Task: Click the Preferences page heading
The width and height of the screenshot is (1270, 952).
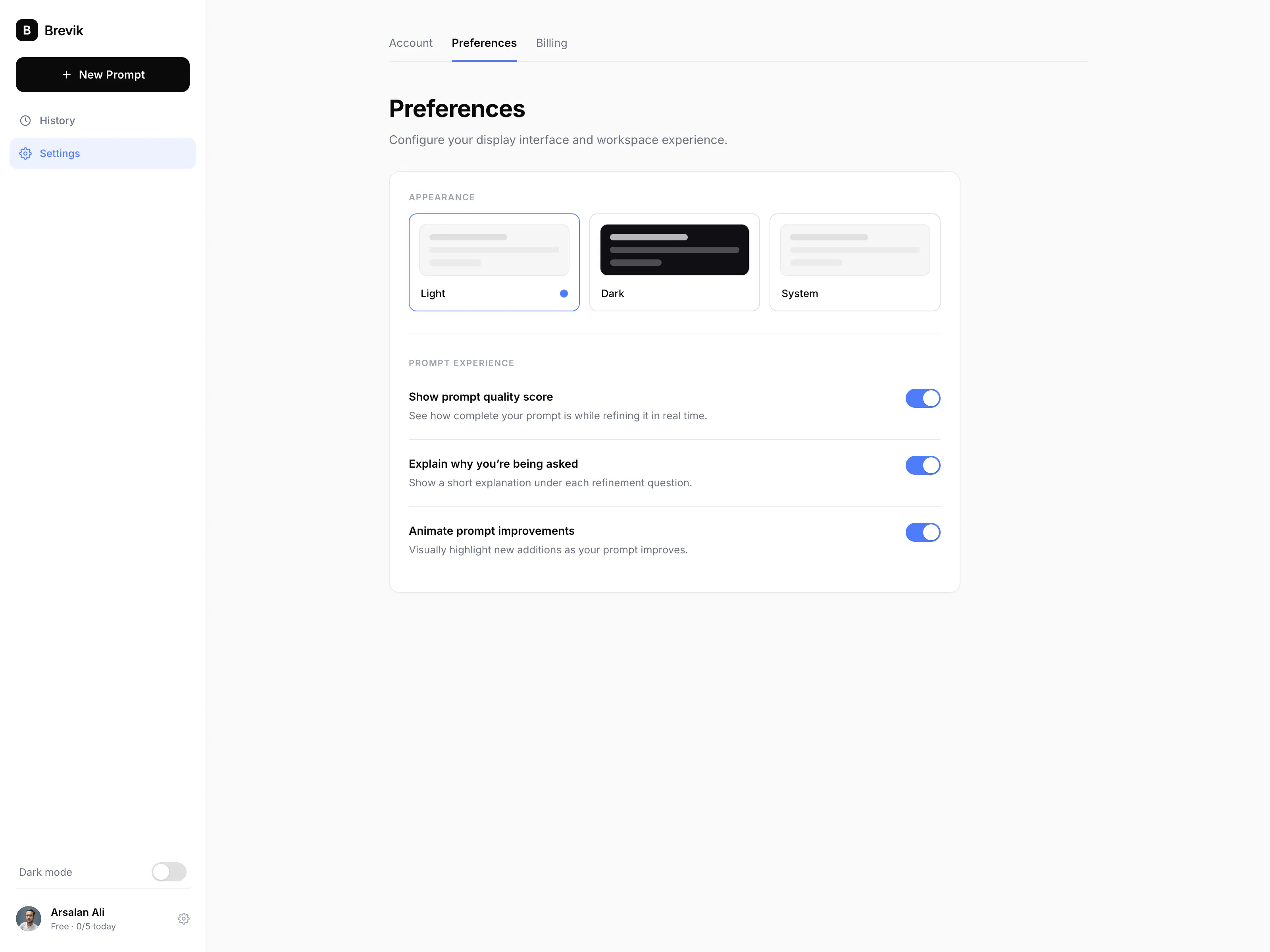Action: tap(457, 109)
